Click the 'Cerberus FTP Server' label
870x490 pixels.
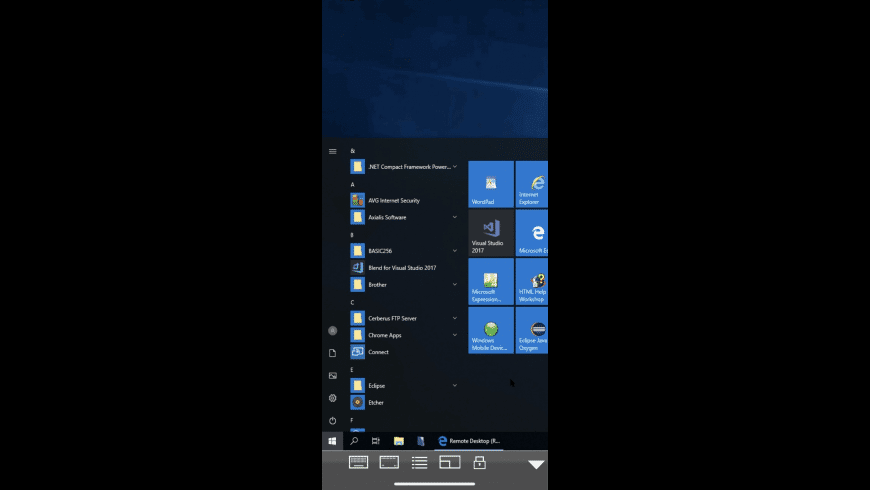tap(392, 319)
